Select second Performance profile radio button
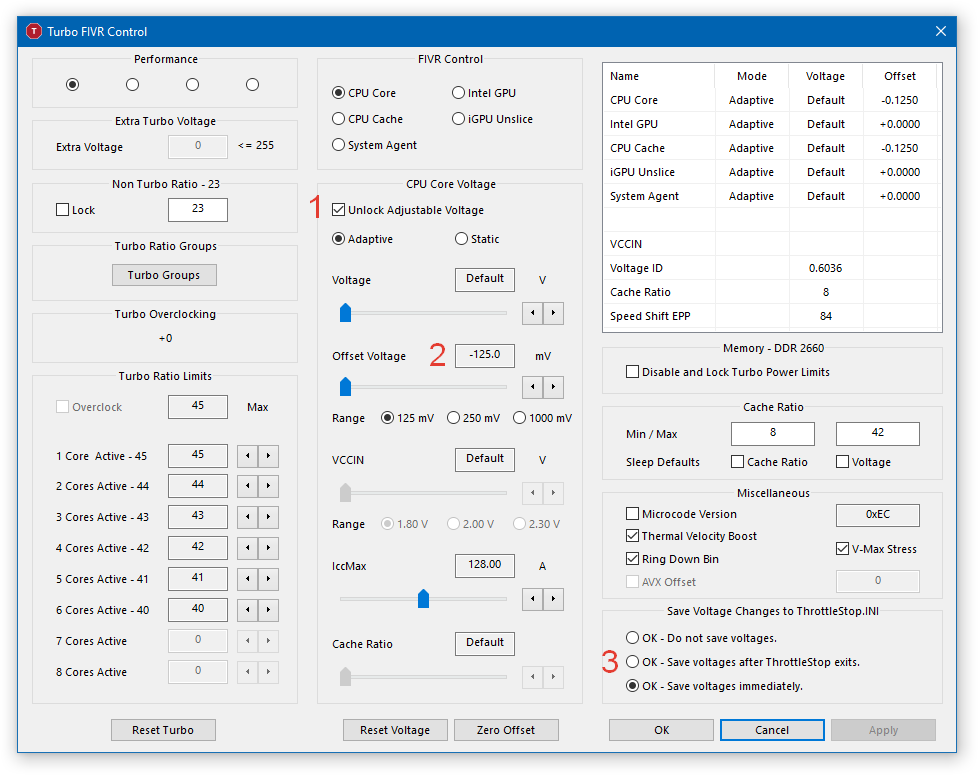978x775 pixels. click(x=132, y=84)
